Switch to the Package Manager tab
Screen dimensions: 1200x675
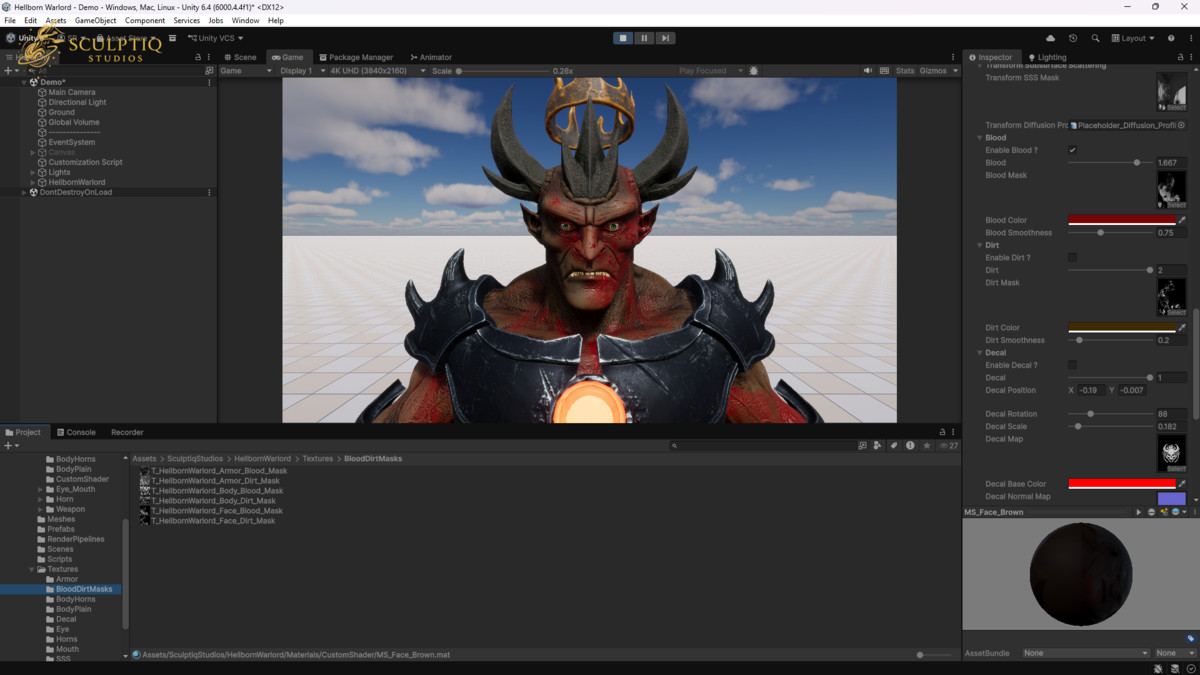[x=356, y=57]
